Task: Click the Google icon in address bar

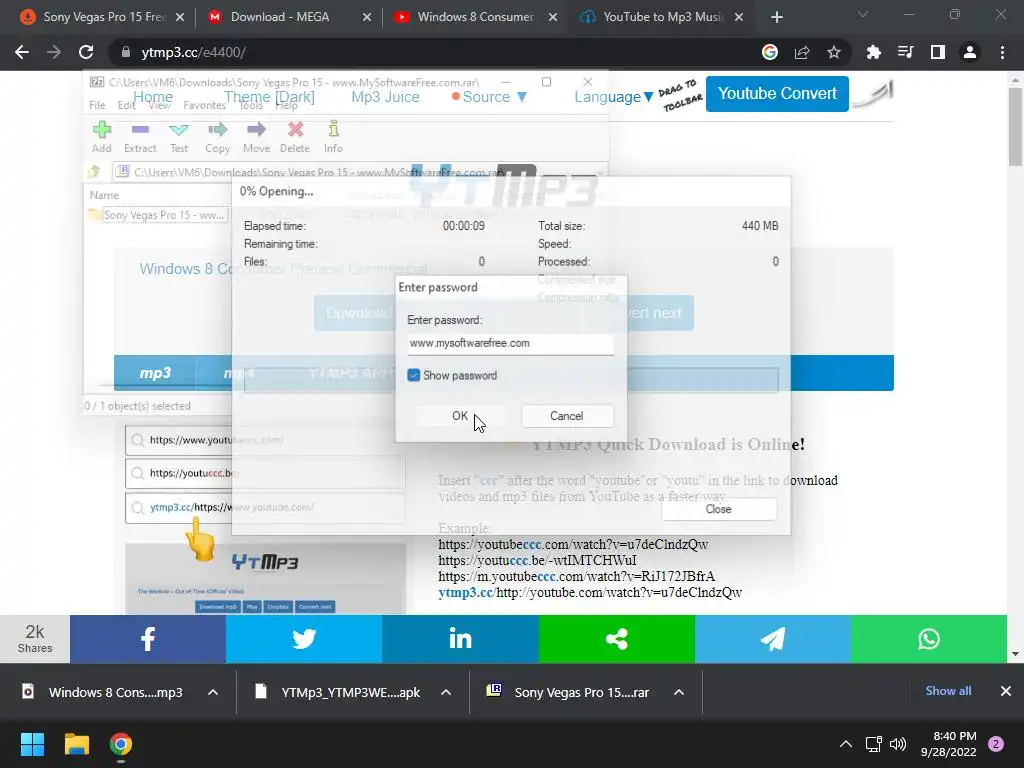Action: [x=770, y=52]
